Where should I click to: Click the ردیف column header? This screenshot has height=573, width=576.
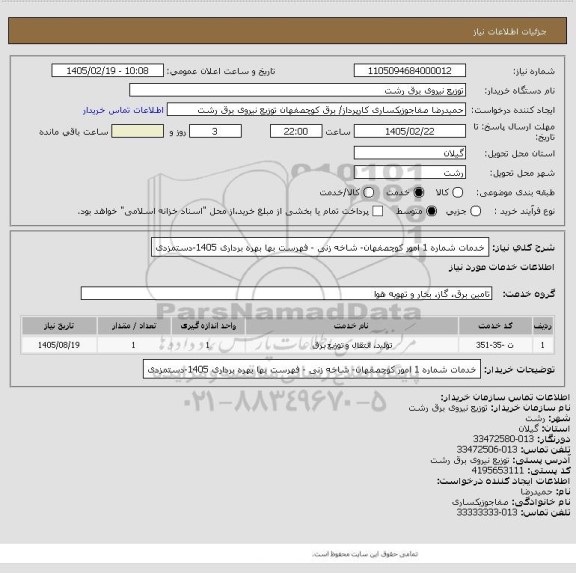point(543,326)
